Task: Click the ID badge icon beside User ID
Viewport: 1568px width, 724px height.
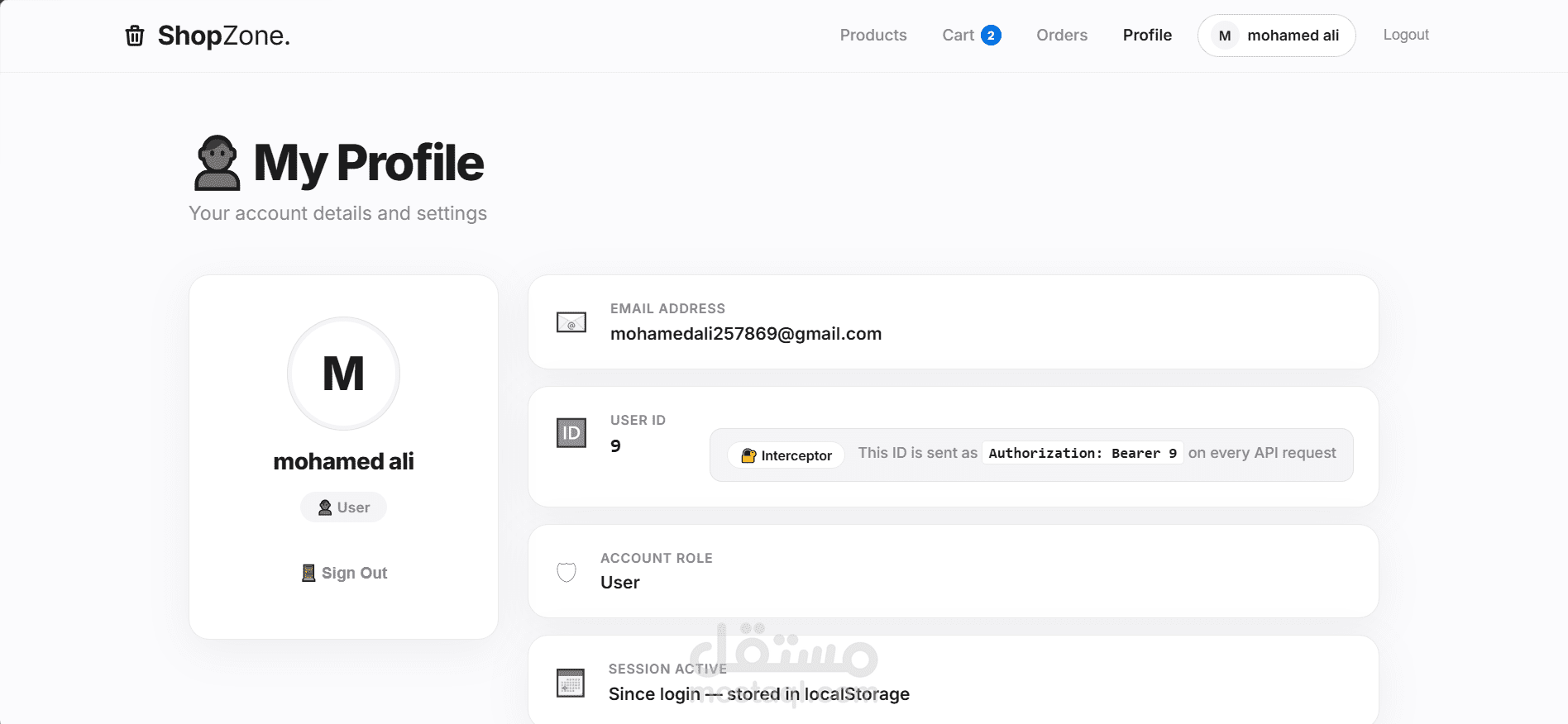Action: [x=571, y=433]
